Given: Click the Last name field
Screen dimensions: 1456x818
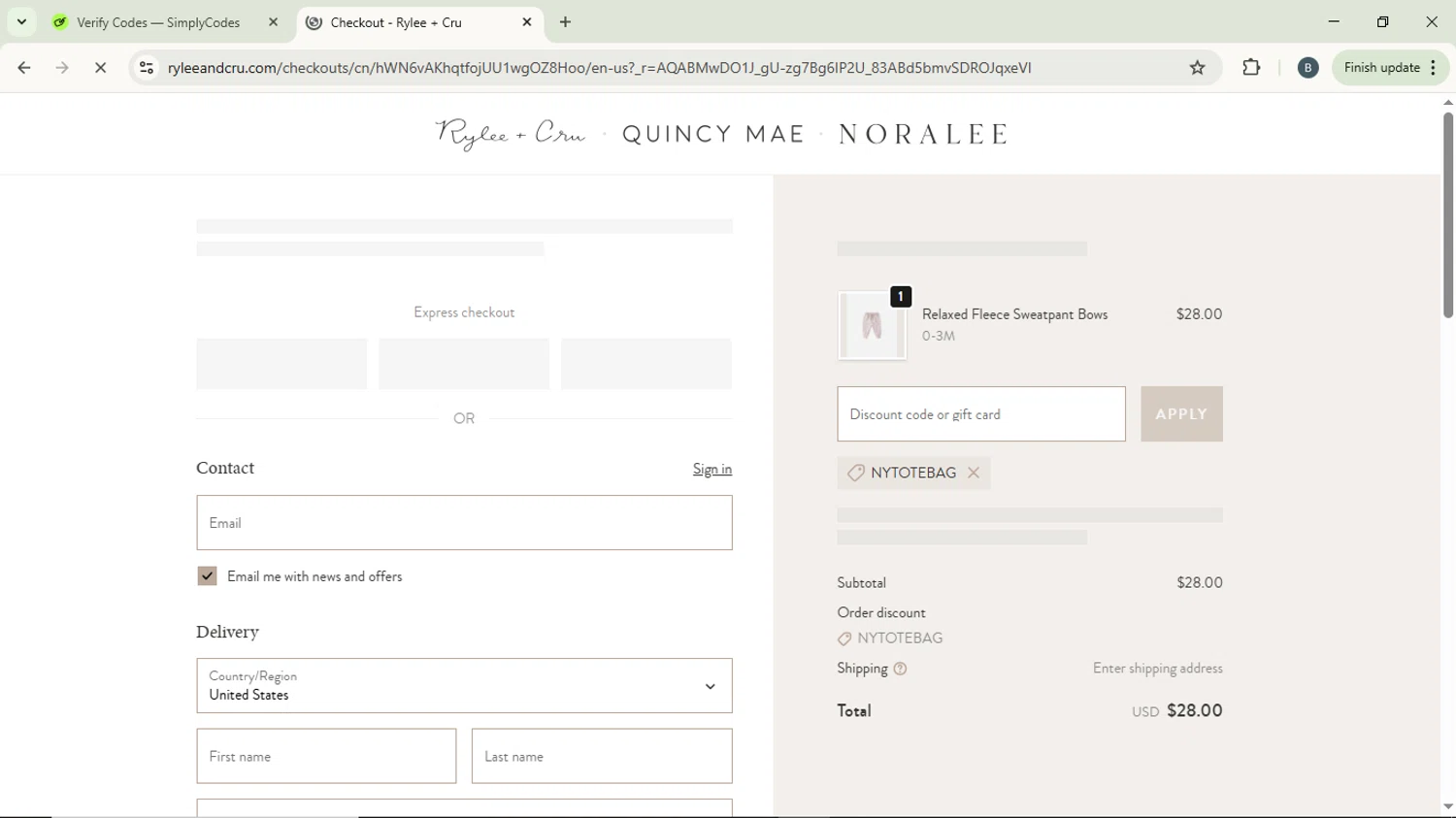Looking at the screenshot, I should click(602, 756).
